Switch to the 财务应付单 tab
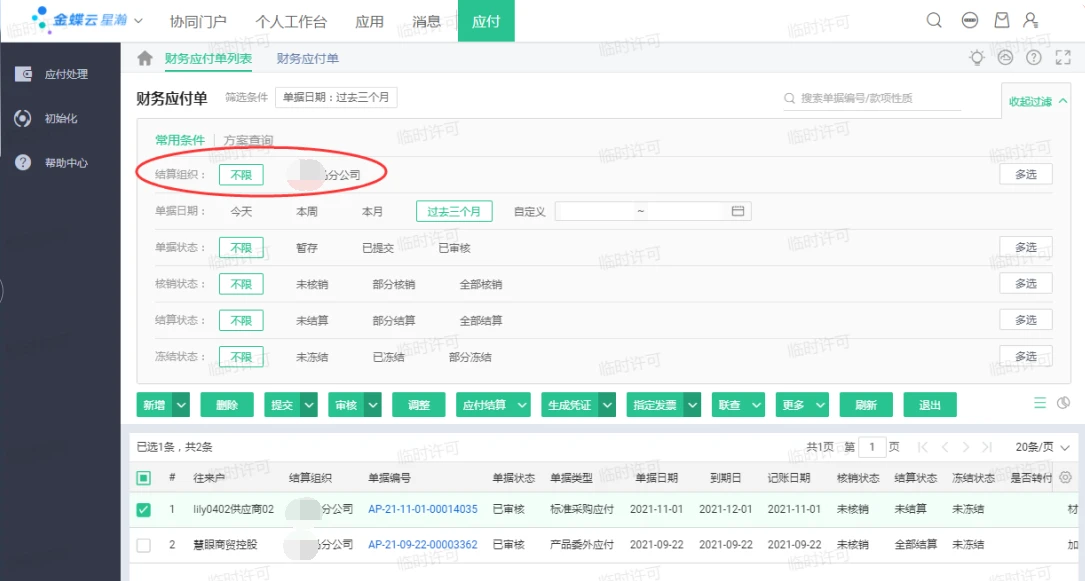 click(x=308, y=57)
